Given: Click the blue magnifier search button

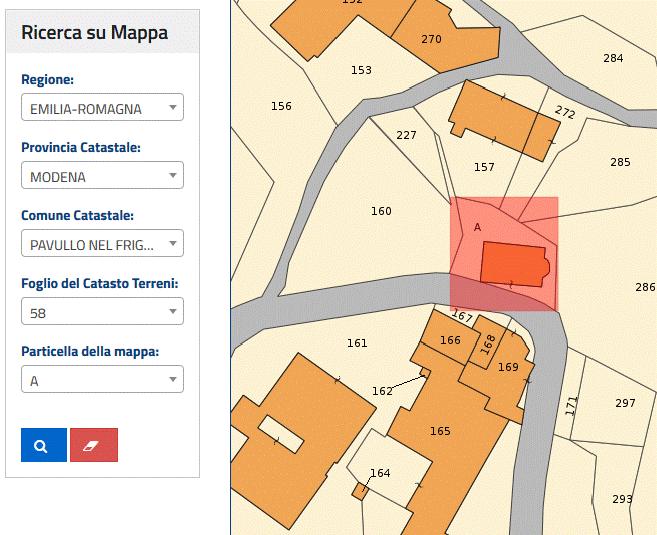Looking at the screenshot, I should click(43, 445).
